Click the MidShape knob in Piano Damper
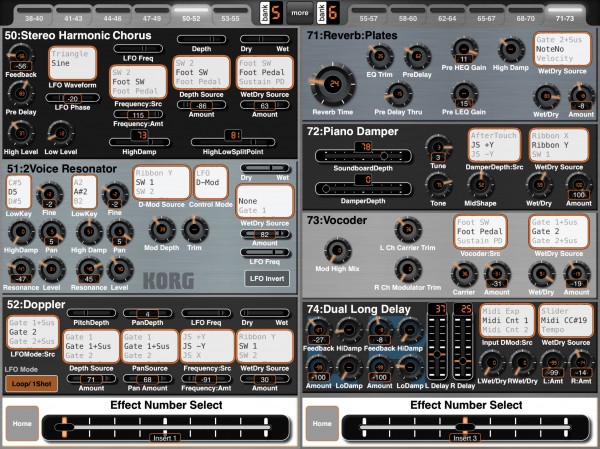The image size is (600, 449). pos(480,185)
